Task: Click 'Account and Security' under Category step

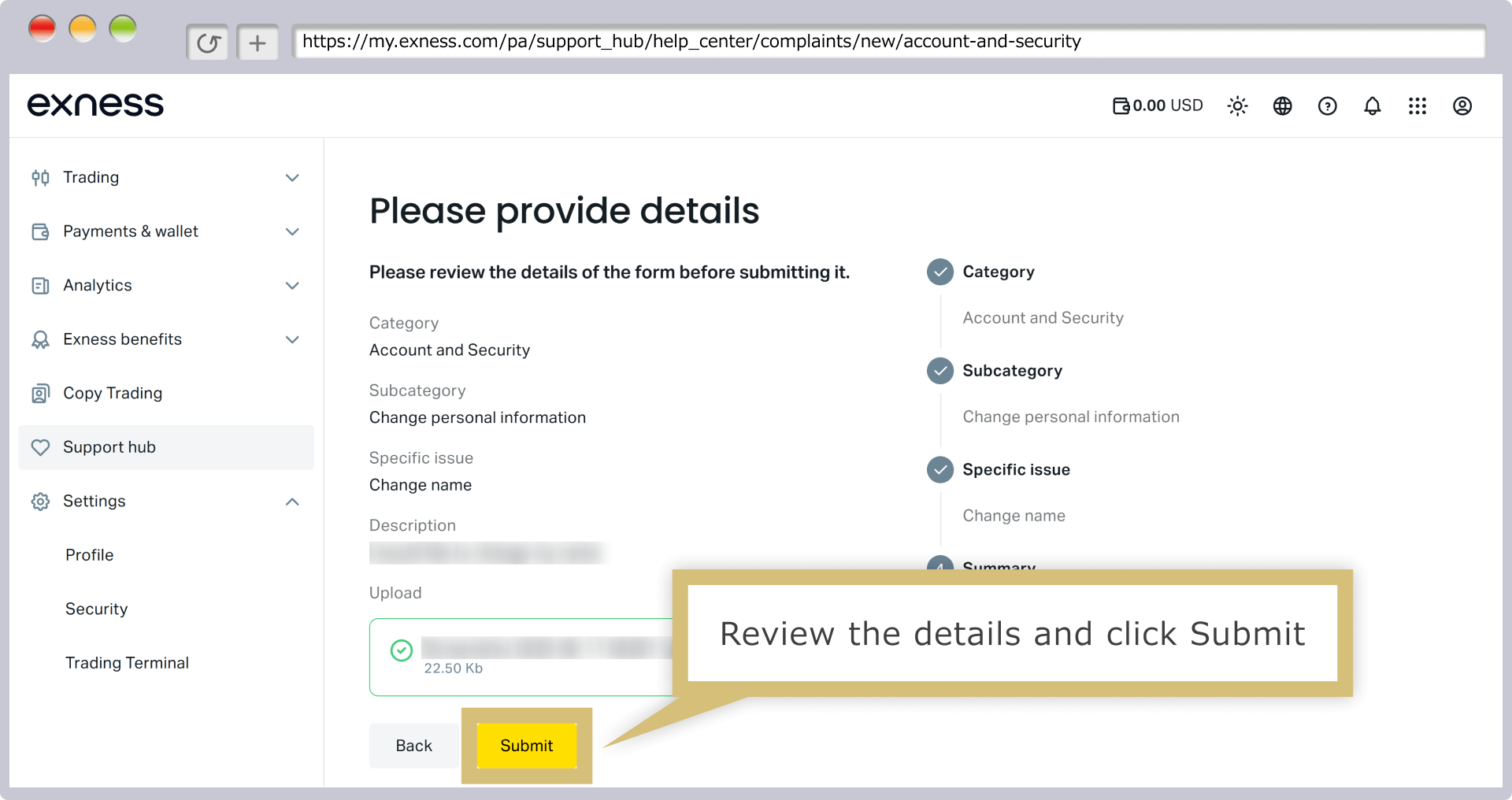Action: point(1043,318)
